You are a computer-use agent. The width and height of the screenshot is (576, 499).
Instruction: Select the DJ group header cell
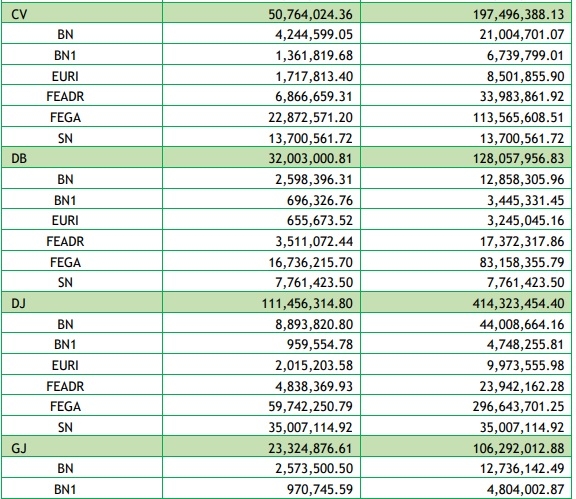(x=82, y=303)
